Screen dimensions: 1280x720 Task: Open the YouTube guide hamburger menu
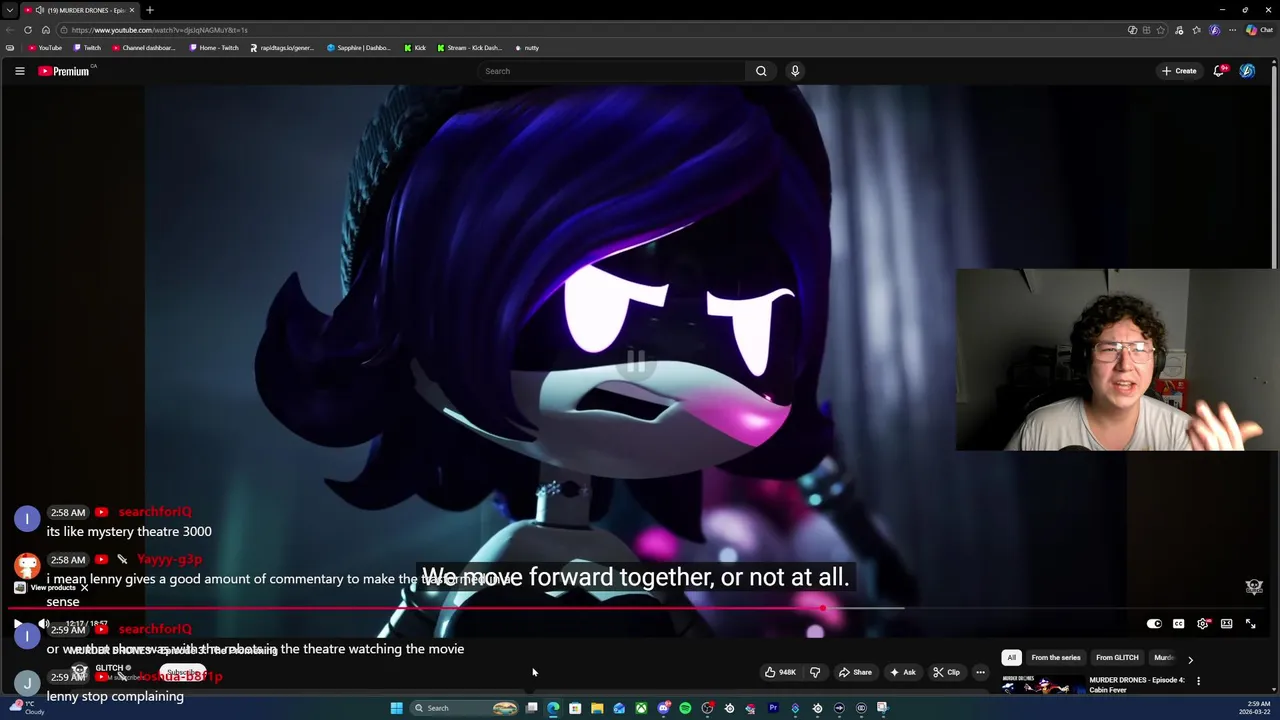[19, 71]
